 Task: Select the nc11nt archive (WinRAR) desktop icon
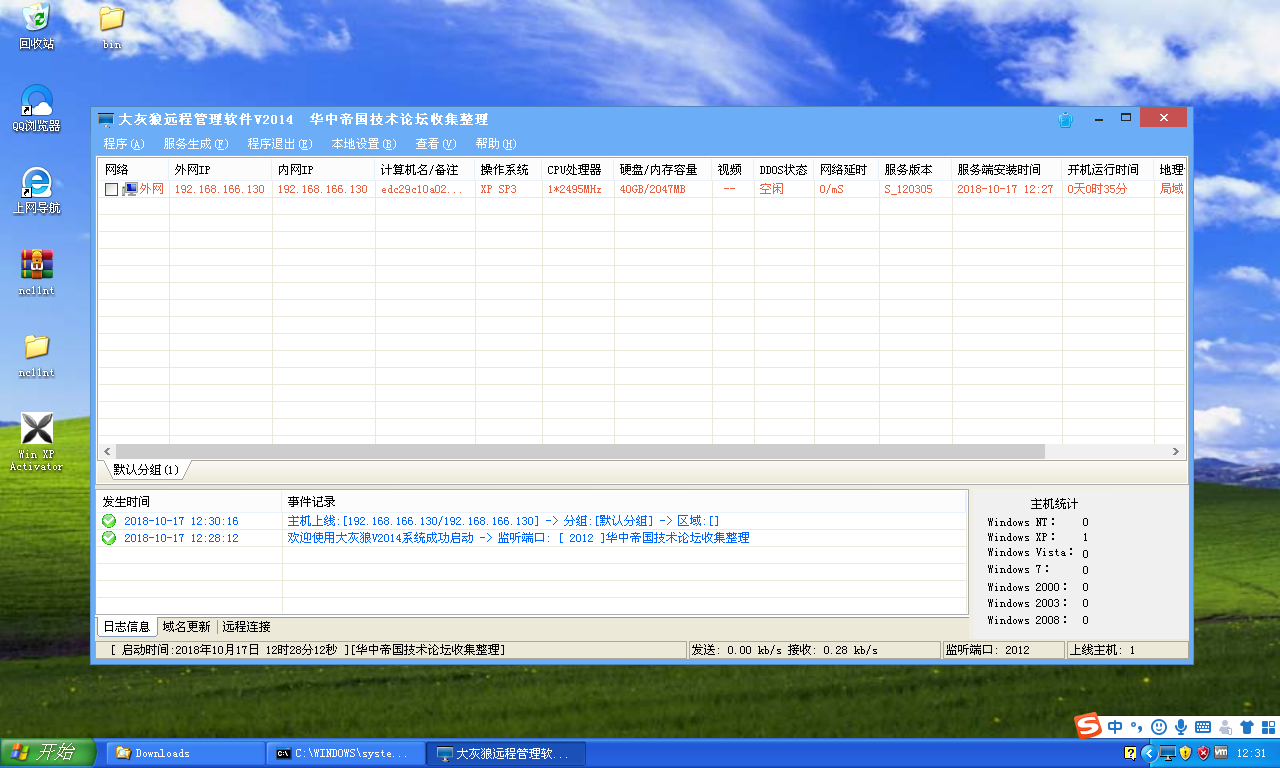(36, 272)
